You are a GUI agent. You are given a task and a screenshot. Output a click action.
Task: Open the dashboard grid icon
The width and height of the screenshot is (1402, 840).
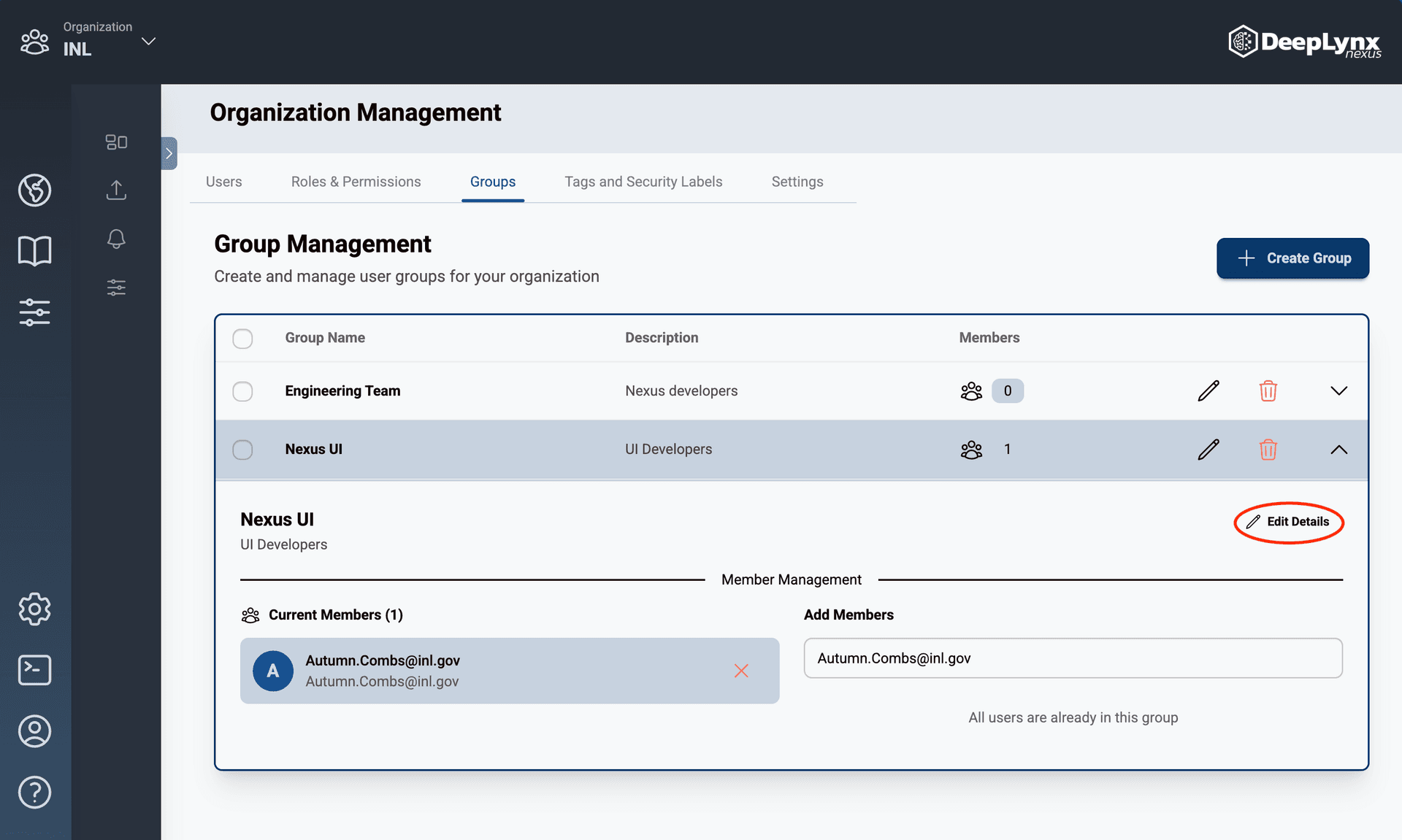[x=116, y=142]
